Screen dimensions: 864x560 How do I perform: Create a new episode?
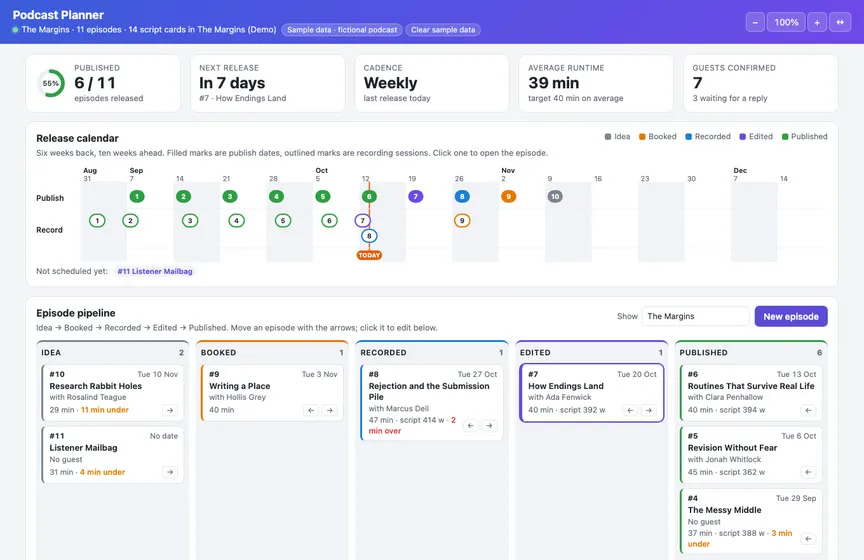pos(791,316)
